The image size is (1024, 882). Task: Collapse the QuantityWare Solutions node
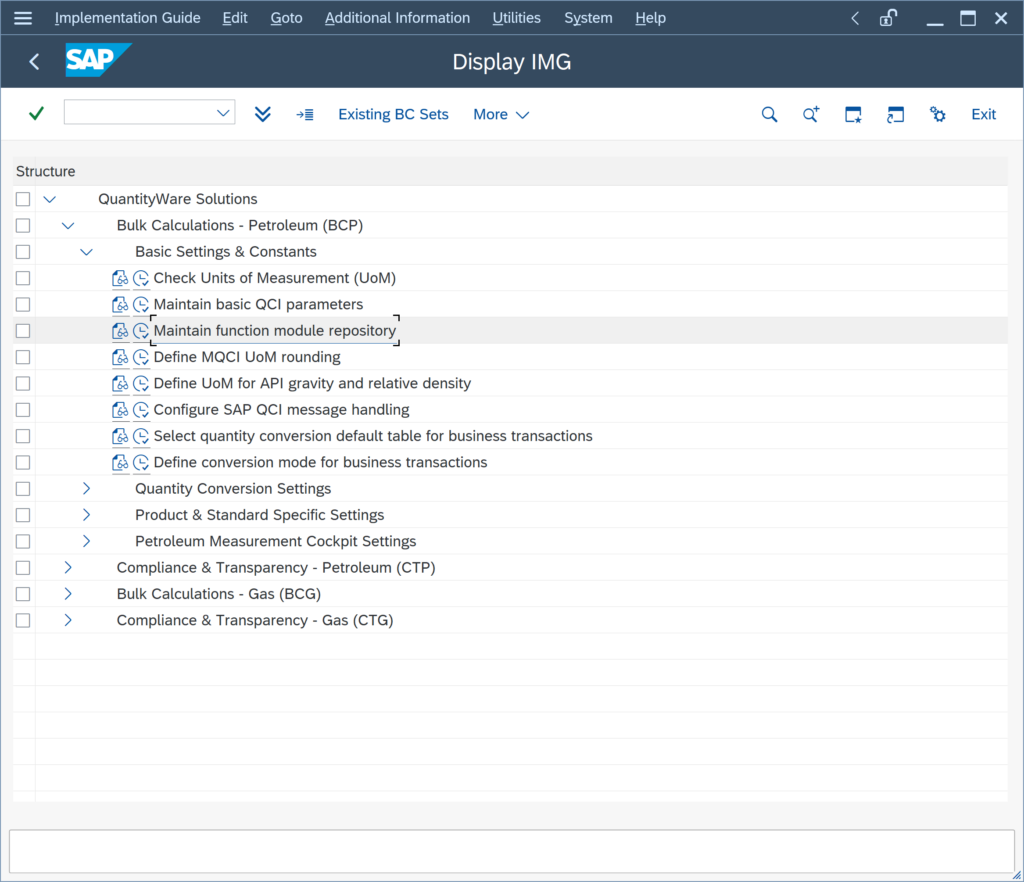coord(50,199)
